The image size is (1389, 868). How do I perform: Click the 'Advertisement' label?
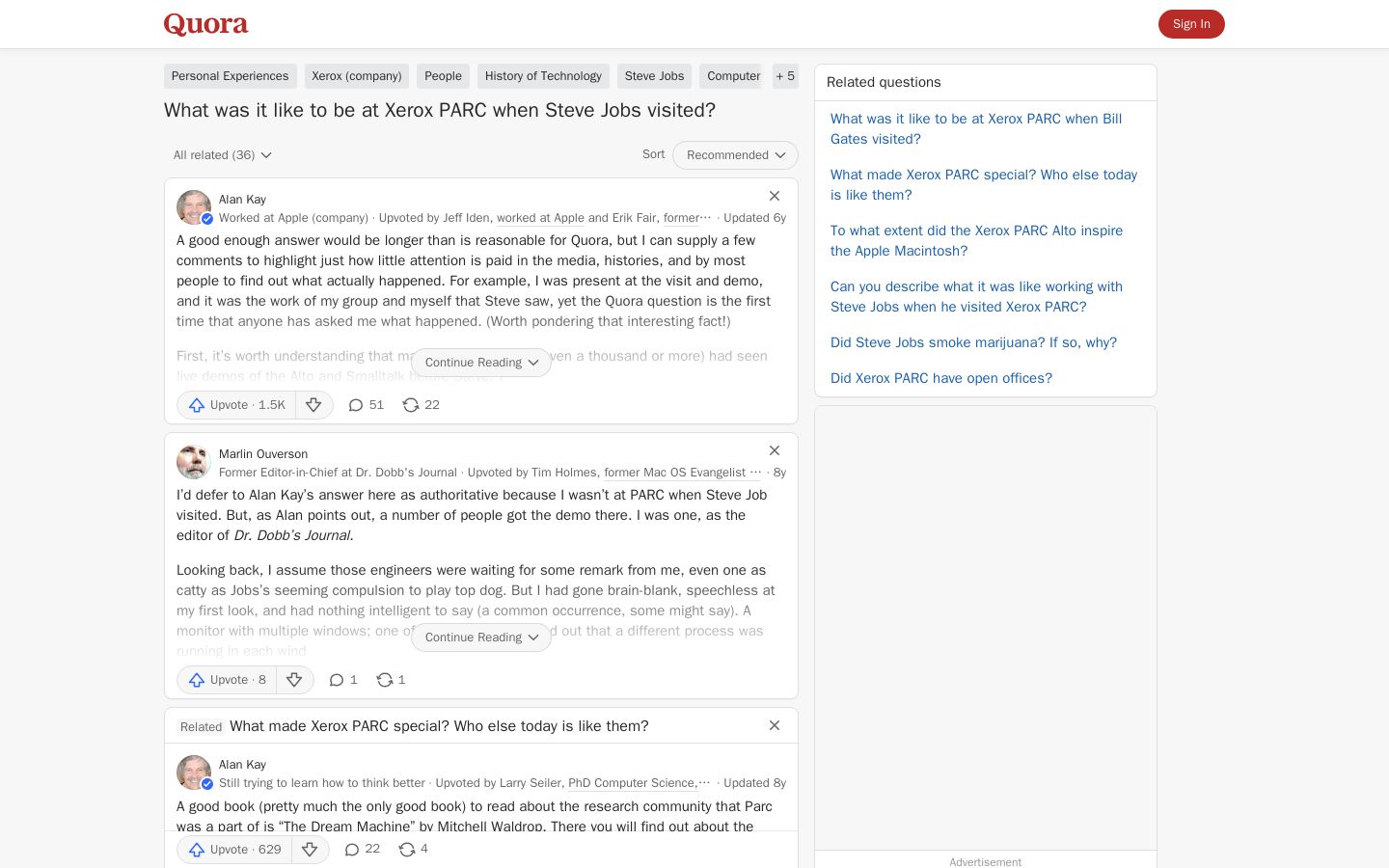click(x=985, y=862)
